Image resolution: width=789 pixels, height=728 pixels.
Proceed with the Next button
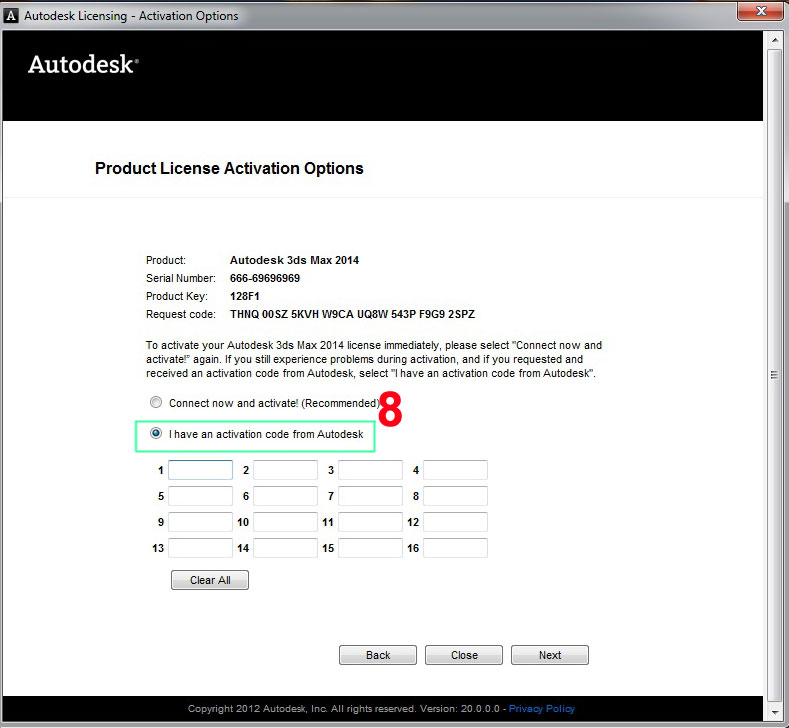pos(550,655)
